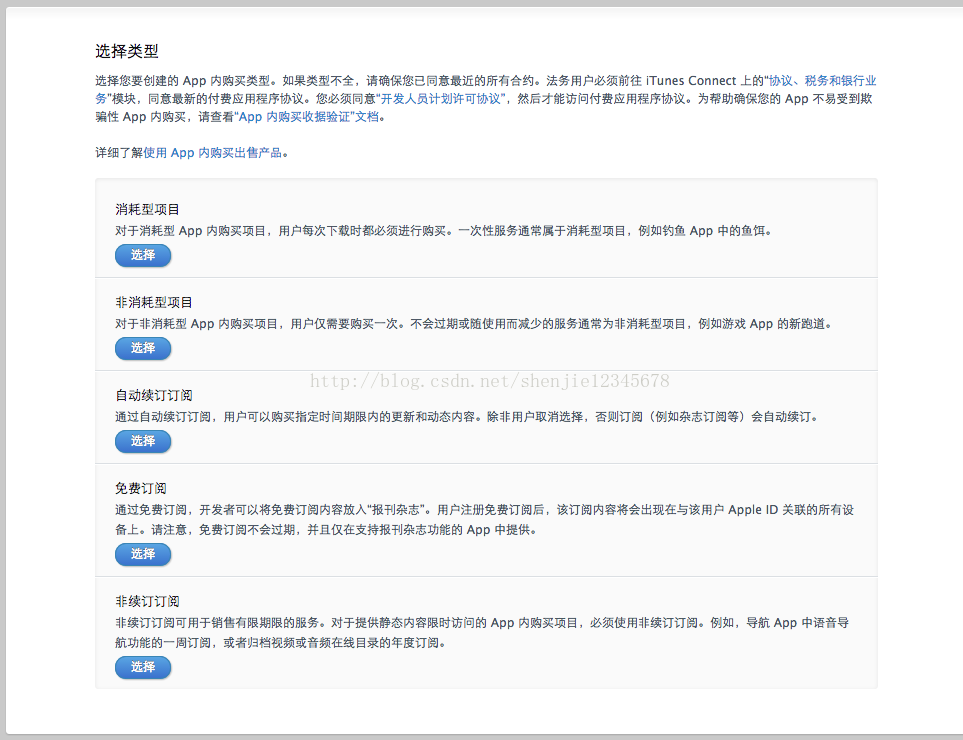Viewport: 963px width, 740px height.
Task: Click the 钓鱼 App 鱼饵 example description
Action: tap(443, 231)
